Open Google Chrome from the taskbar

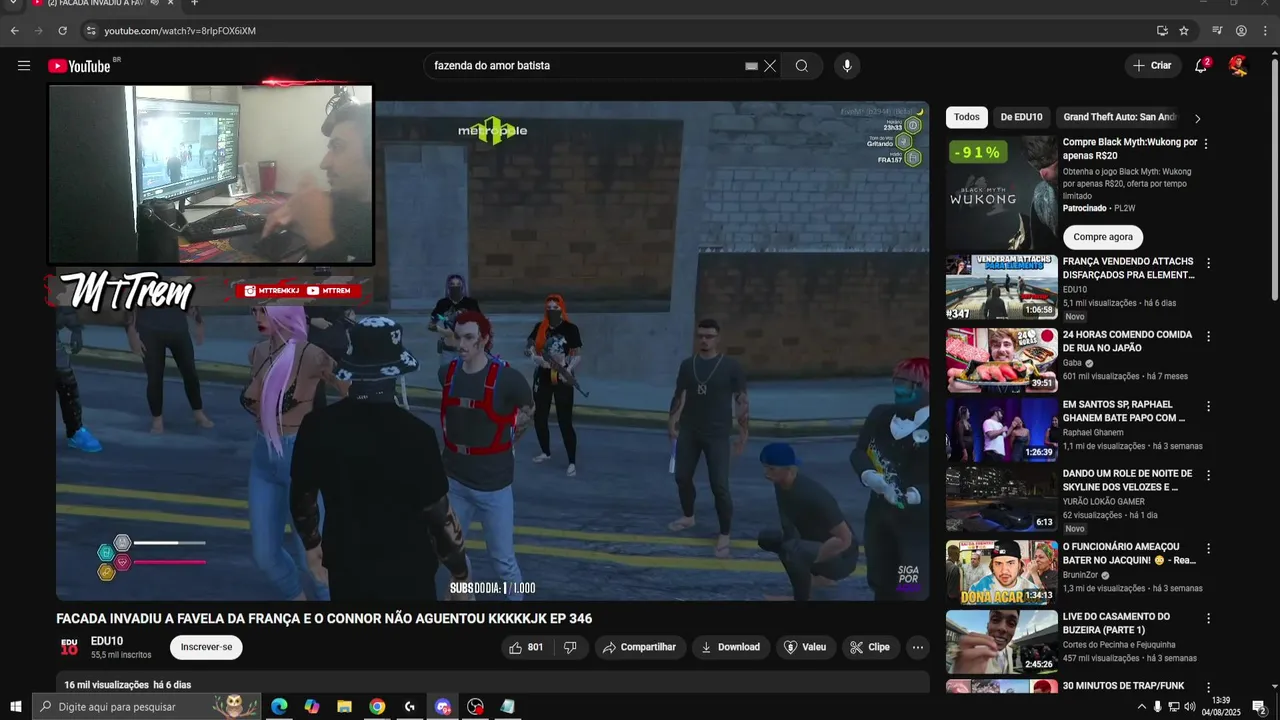click(x=377, y=707)
